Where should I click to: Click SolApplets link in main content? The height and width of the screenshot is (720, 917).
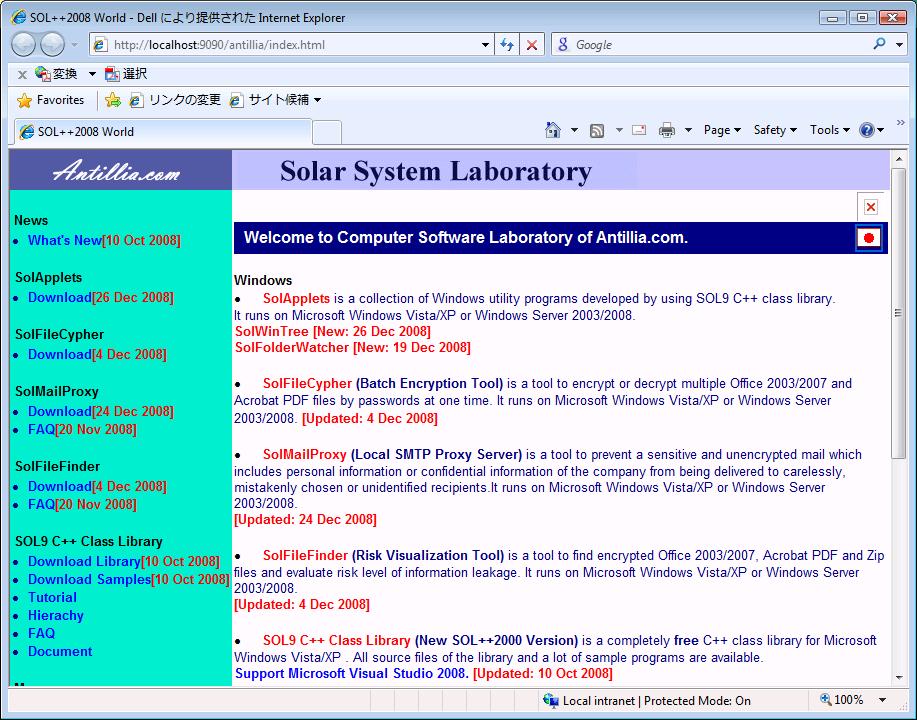tap(297, 298)
